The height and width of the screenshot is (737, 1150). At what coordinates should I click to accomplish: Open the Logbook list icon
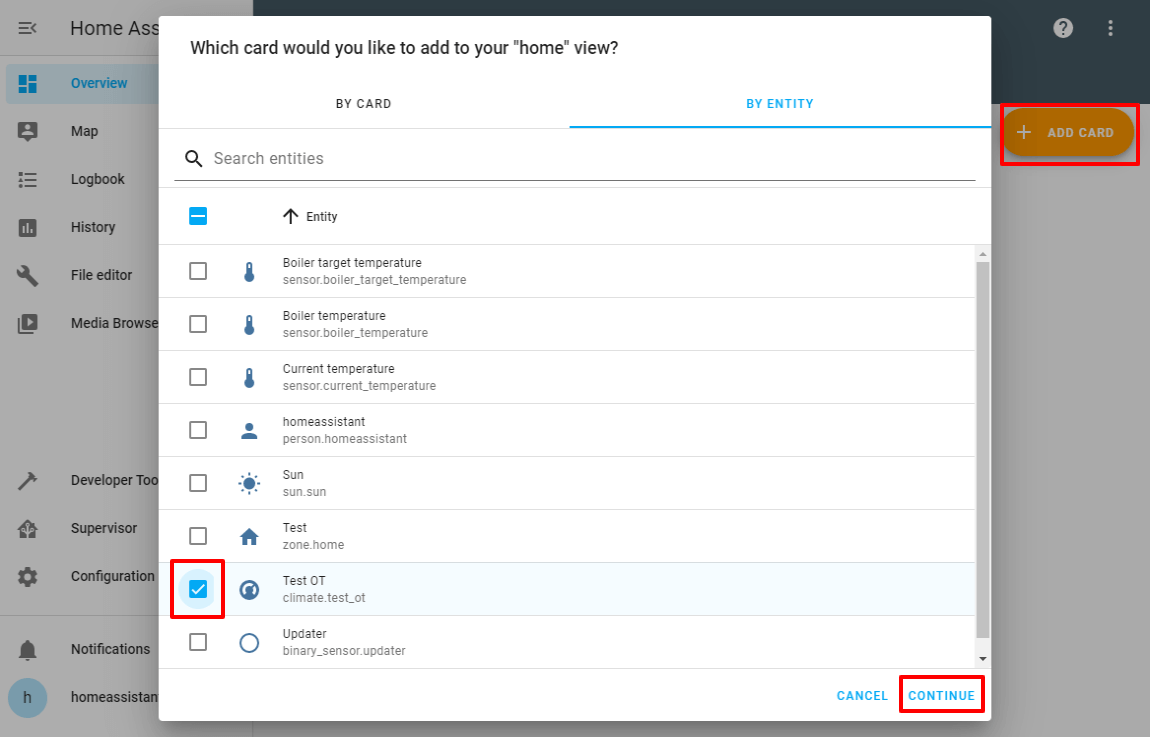click(x=28, y=179)
